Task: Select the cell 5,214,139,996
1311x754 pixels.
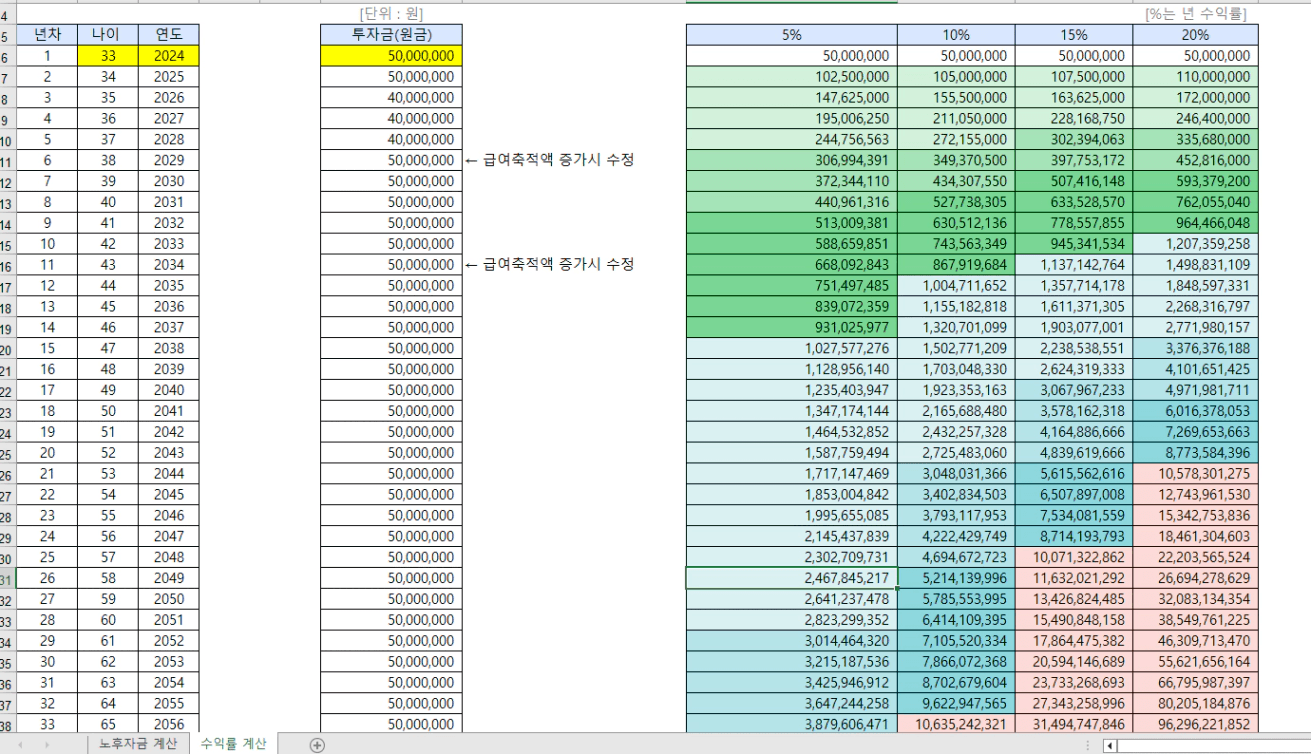Action: 956,578
